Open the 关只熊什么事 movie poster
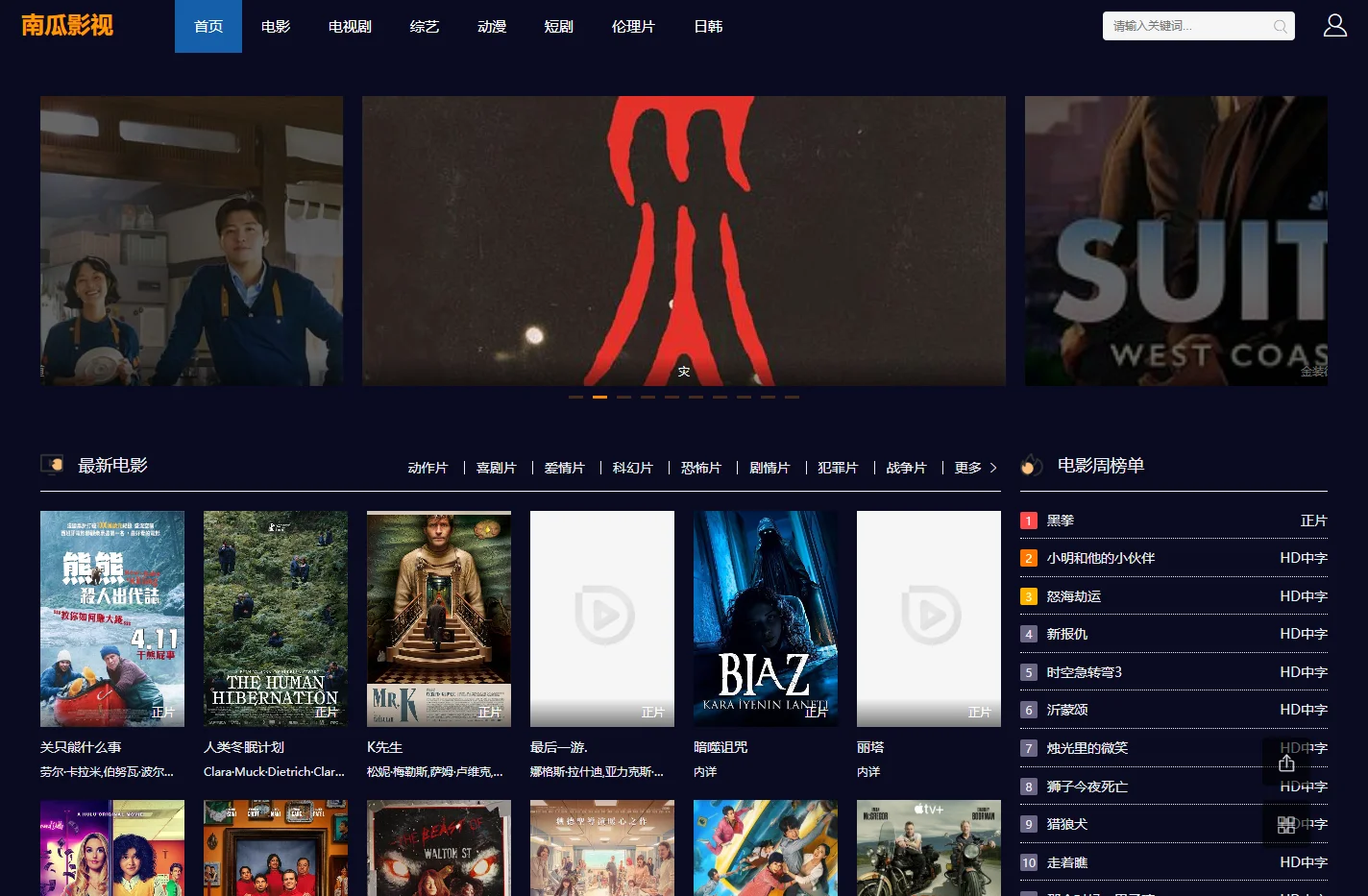 112,618
